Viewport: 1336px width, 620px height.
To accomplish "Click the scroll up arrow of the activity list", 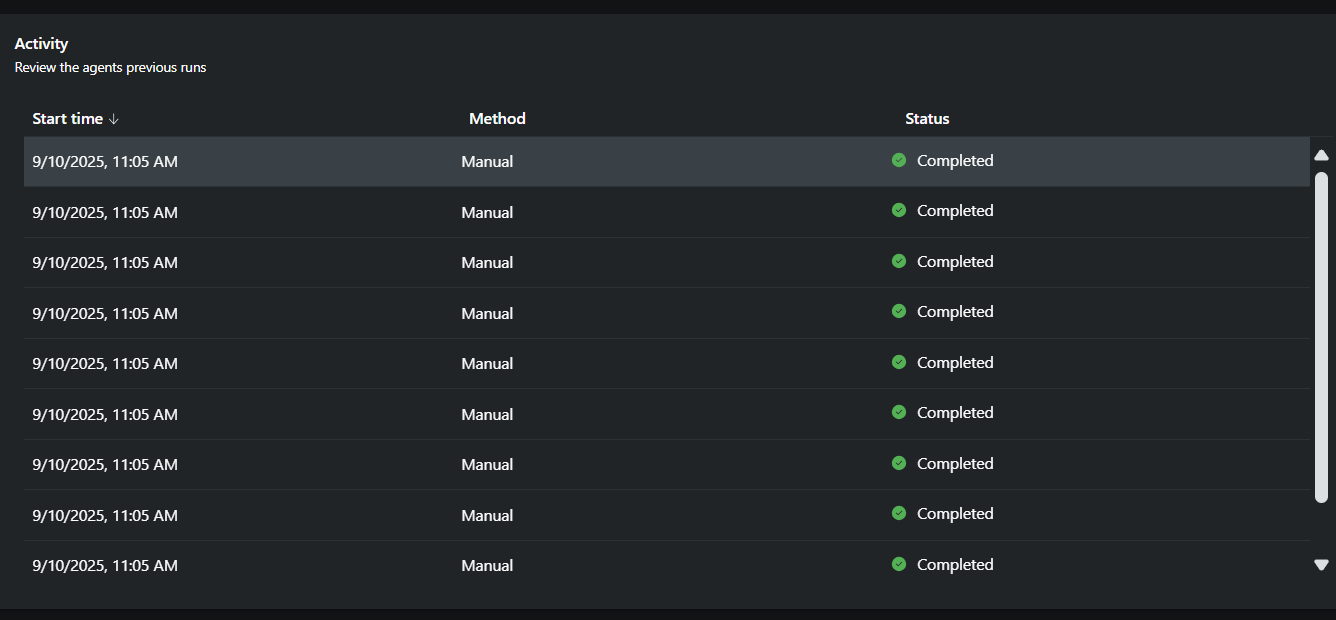I will click(x=1321, y=155).
